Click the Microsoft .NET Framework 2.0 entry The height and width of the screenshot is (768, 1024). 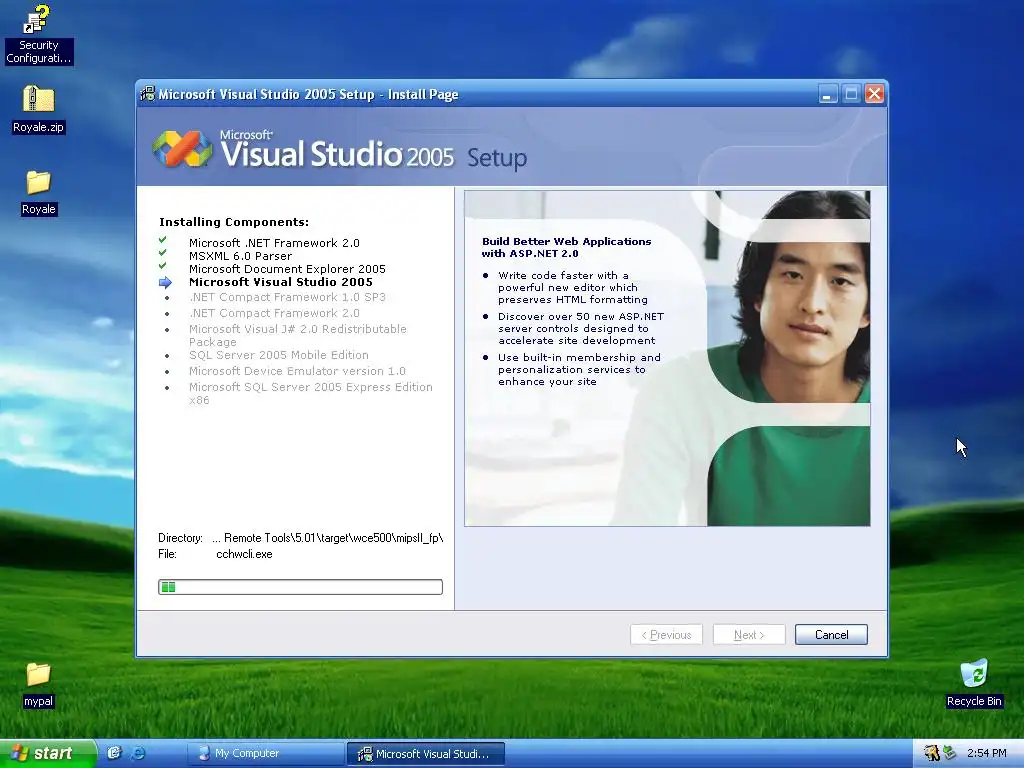pyautogui.click(x=274, y=243)
